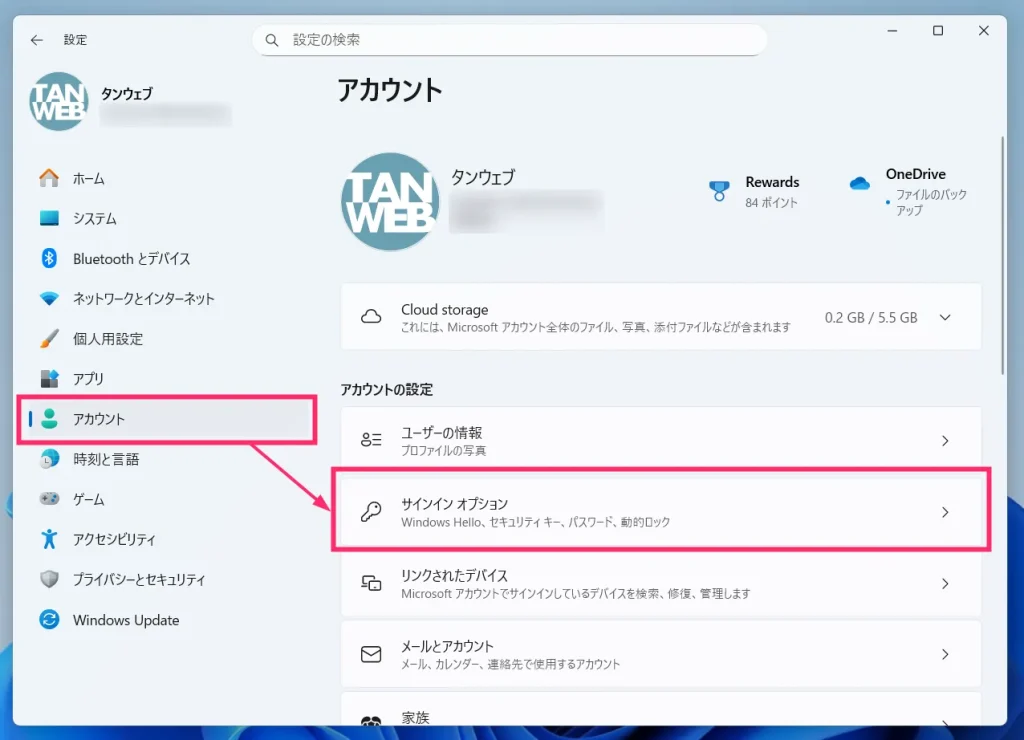Select 個人用設定 in sidebar
Viewport: 1024px width, 740px height.
[168, 338]
